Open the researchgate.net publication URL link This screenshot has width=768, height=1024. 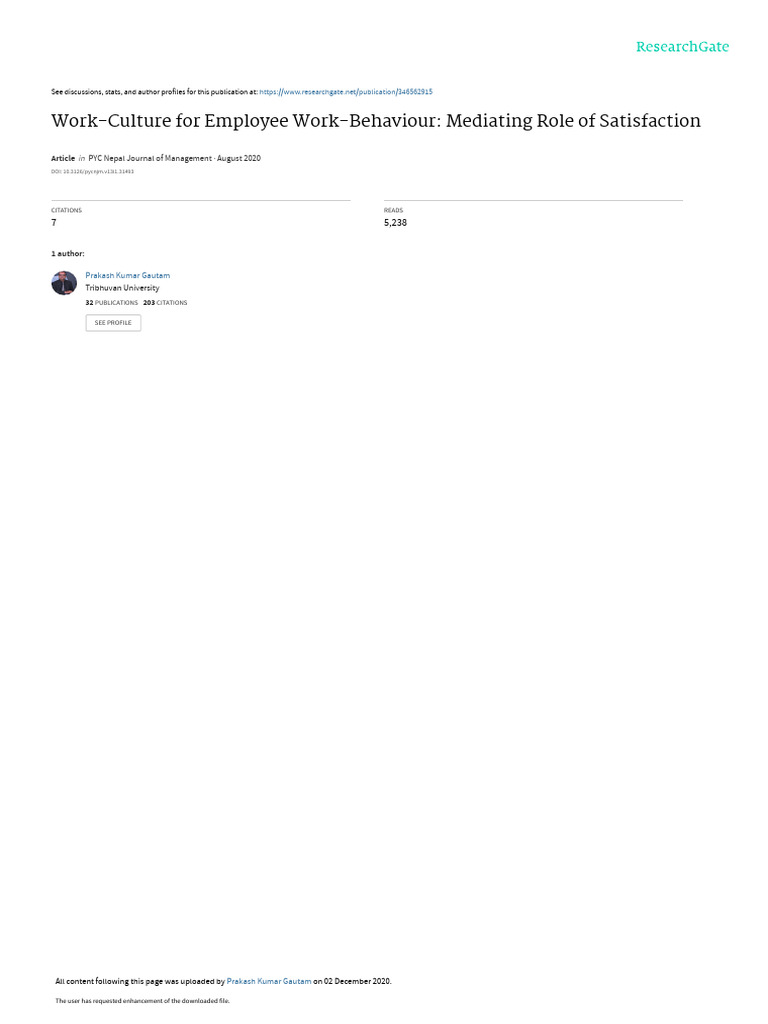tap(345, 92)
